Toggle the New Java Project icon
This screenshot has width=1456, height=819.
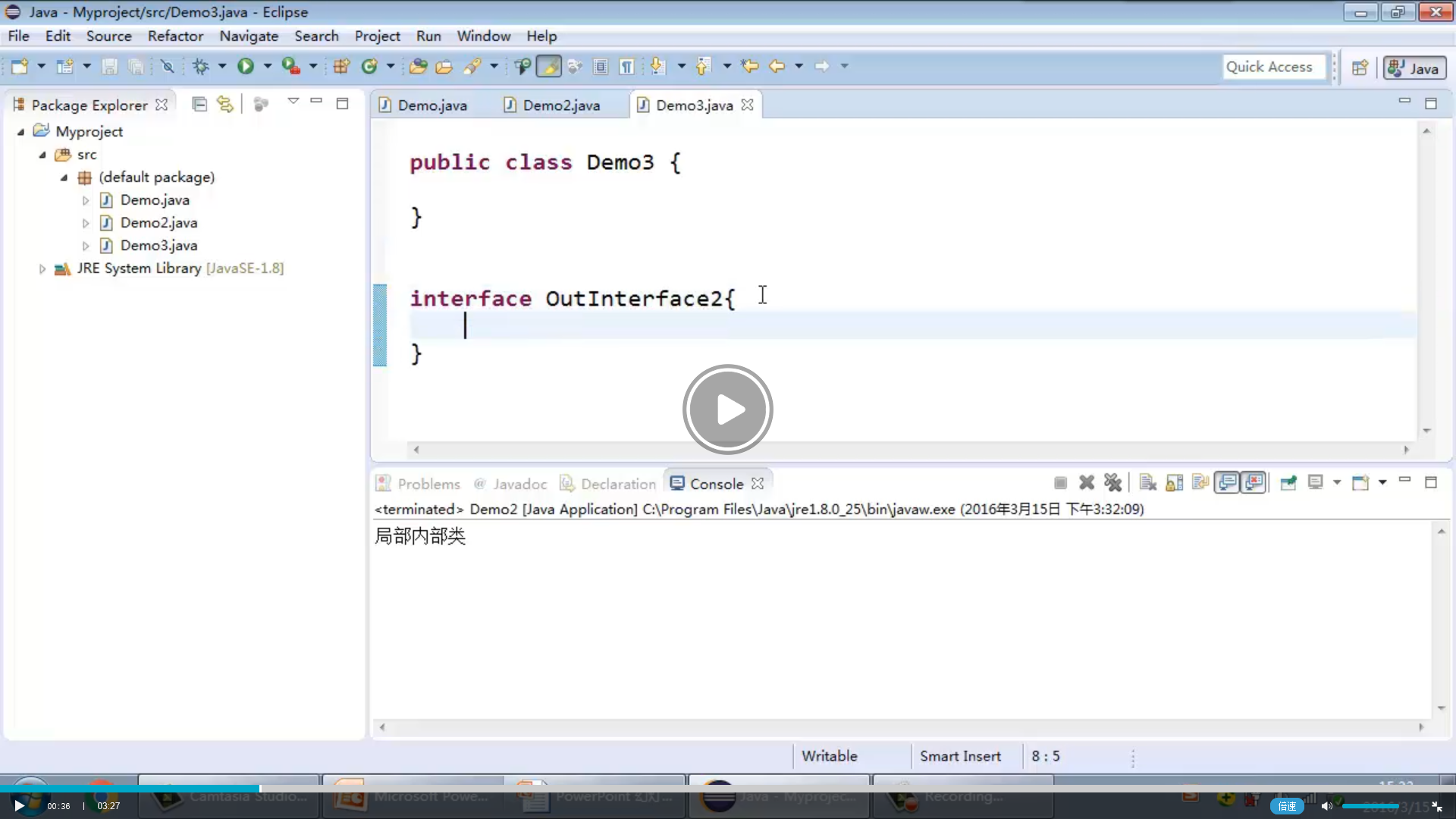pos(65,66)
